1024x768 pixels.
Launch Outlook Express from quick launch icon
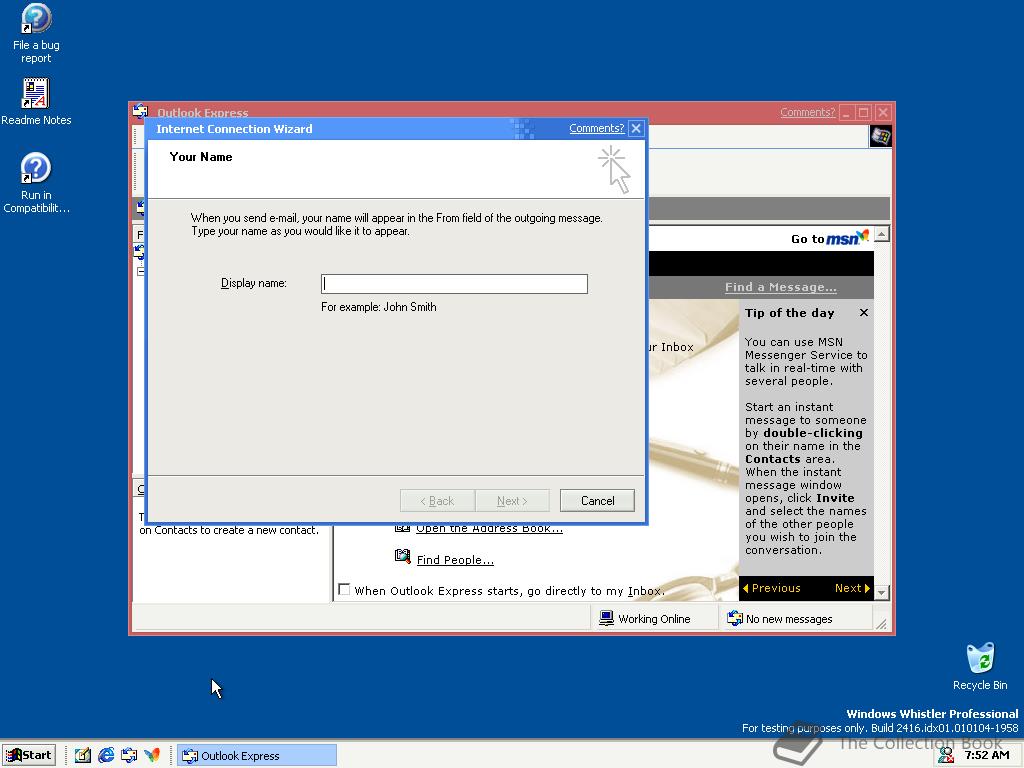129,756
